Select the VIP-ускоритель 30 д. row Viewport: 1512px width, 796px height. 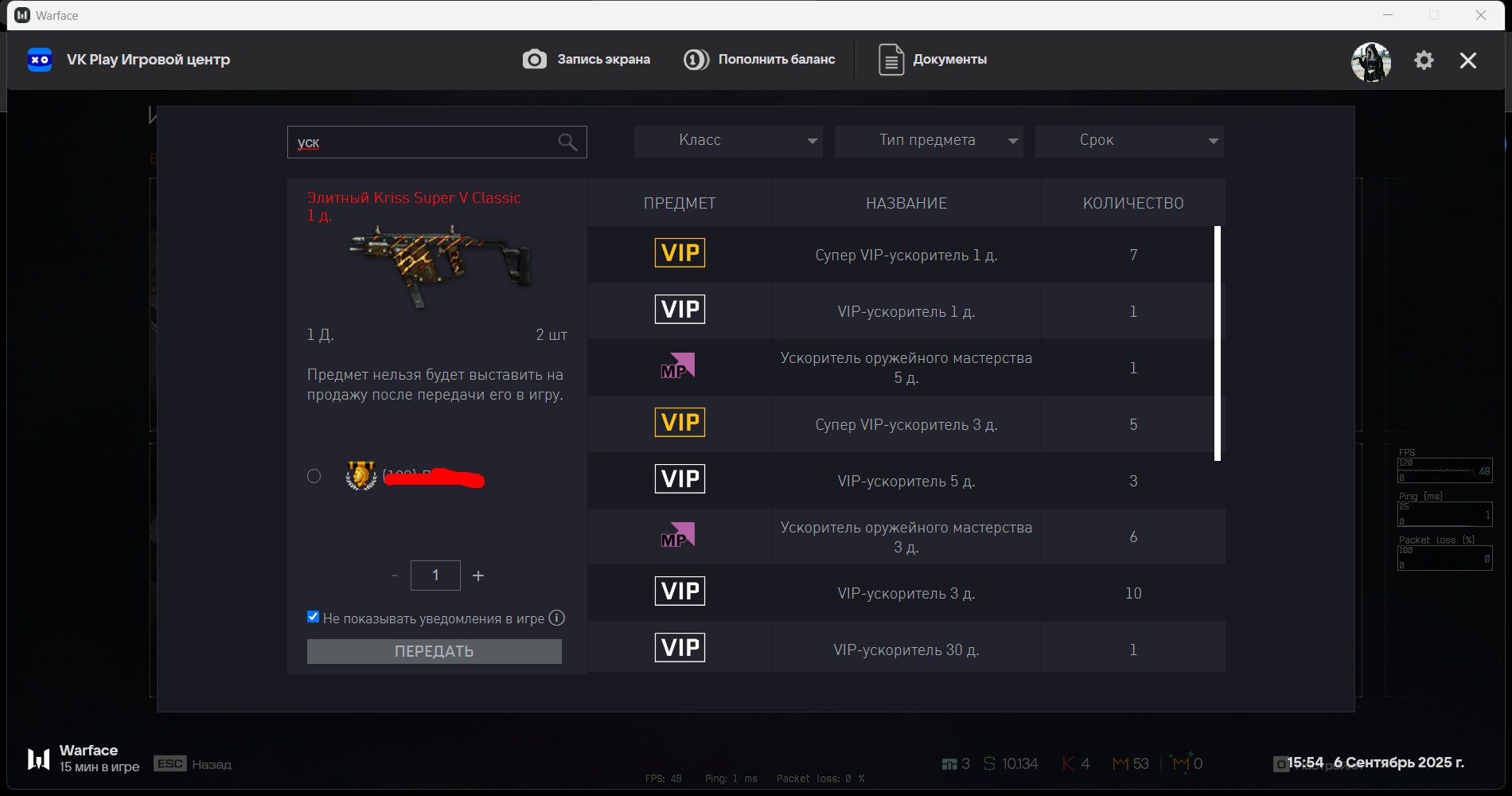point(906,649)
